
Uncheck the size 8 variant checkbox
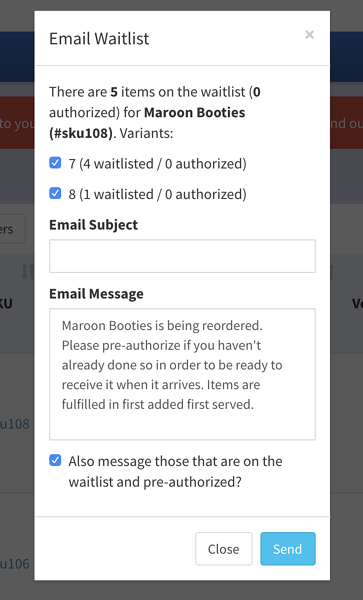point(55,193)
